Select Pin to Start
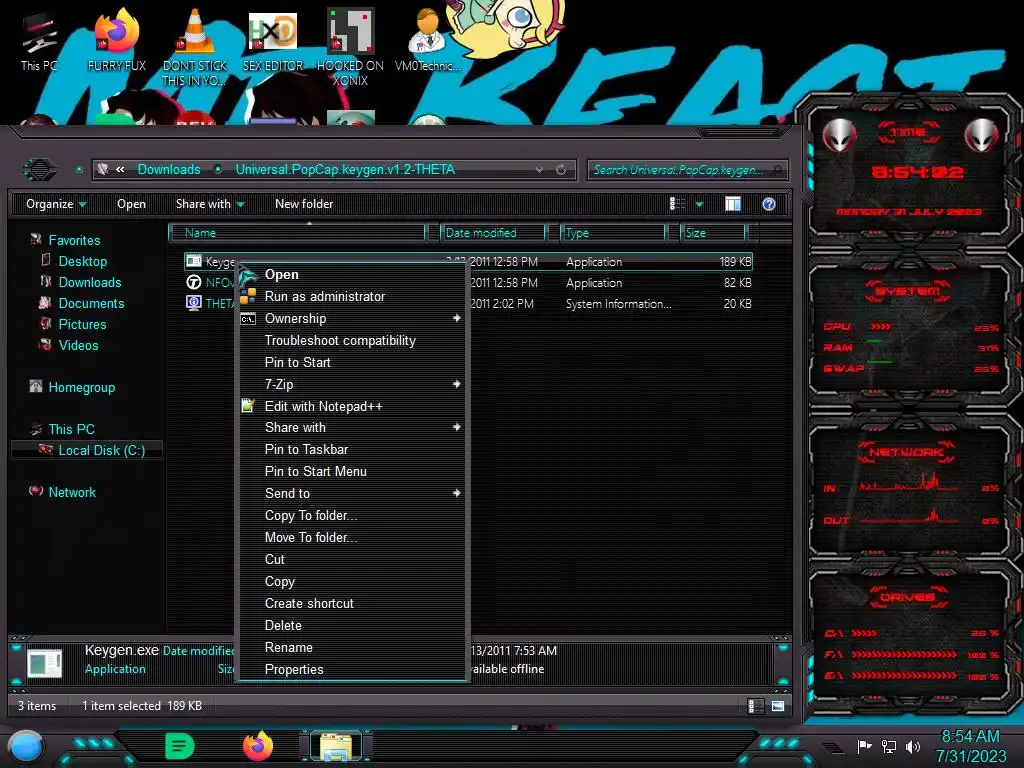This screenshot has width=1024, height=768. 352,362
